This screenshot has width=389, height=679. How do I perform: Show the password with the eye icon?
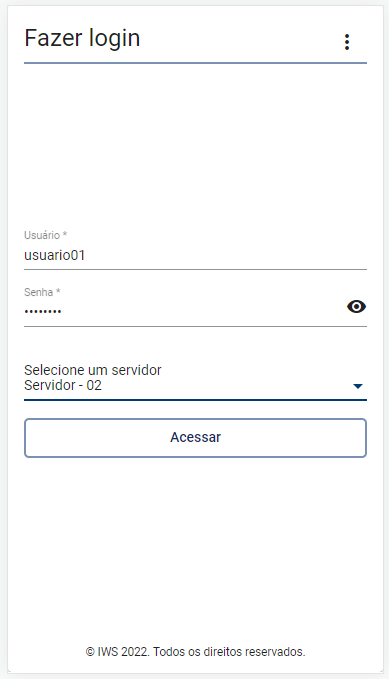tap(357, 307)
